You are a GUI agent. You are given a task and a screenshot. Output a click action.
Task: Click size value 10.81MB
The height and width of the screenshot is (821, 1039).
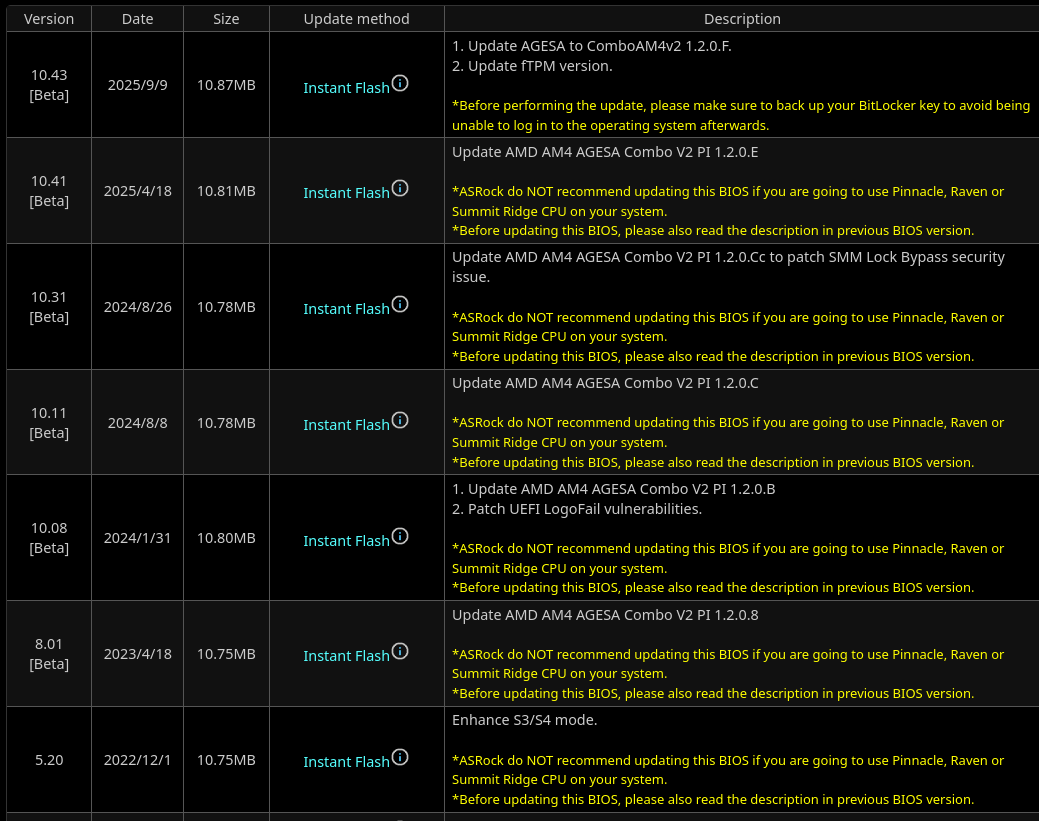tap(226, 191)
